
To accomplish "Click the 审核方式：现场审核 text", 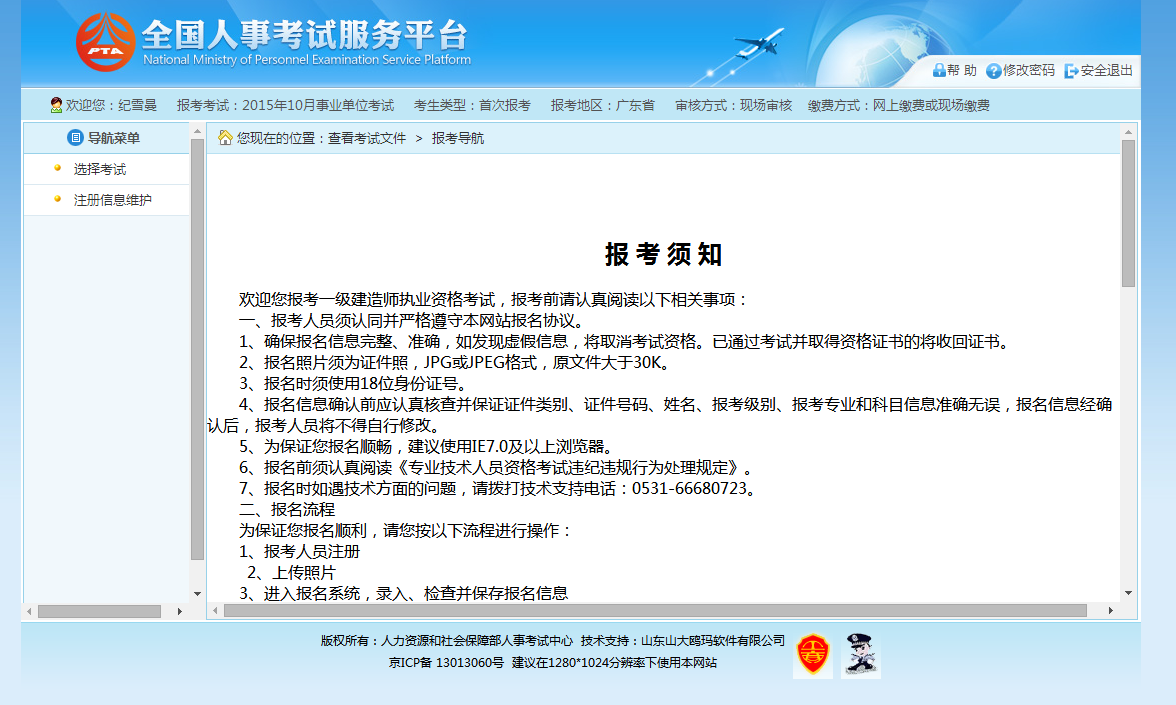I will coord(734,106).
